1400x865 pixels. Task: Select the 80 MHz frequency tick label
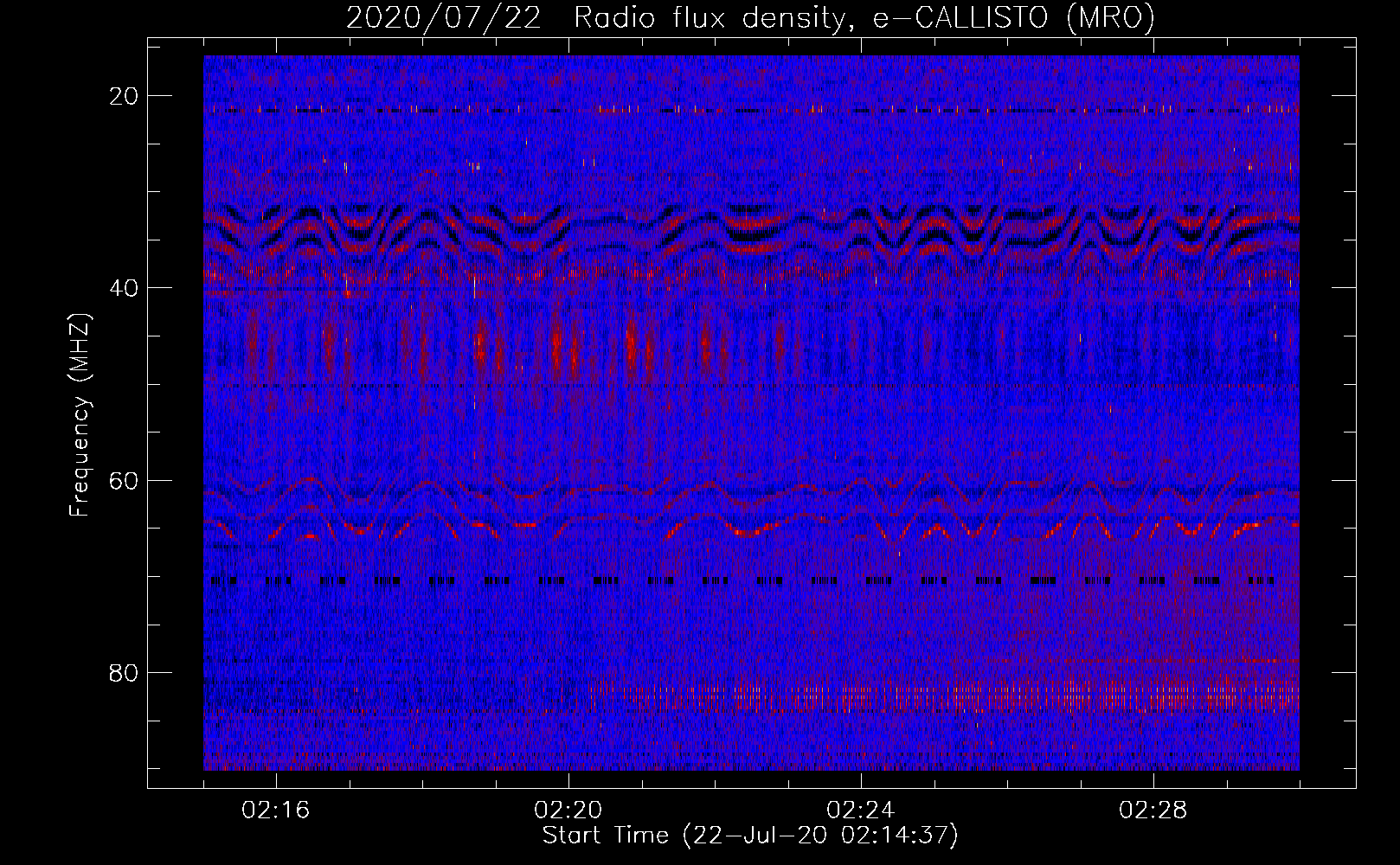(125, 672)
